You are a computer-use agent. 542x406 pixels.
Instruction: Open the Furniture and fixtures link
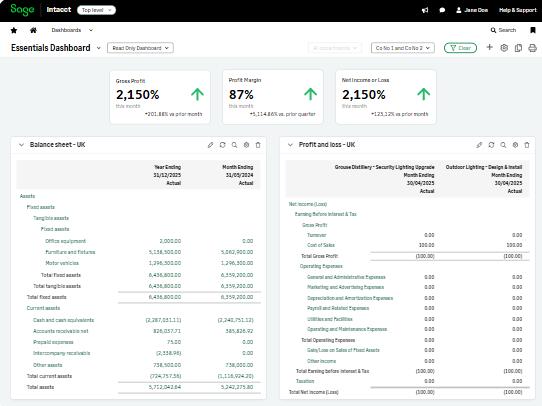point(70,252)
